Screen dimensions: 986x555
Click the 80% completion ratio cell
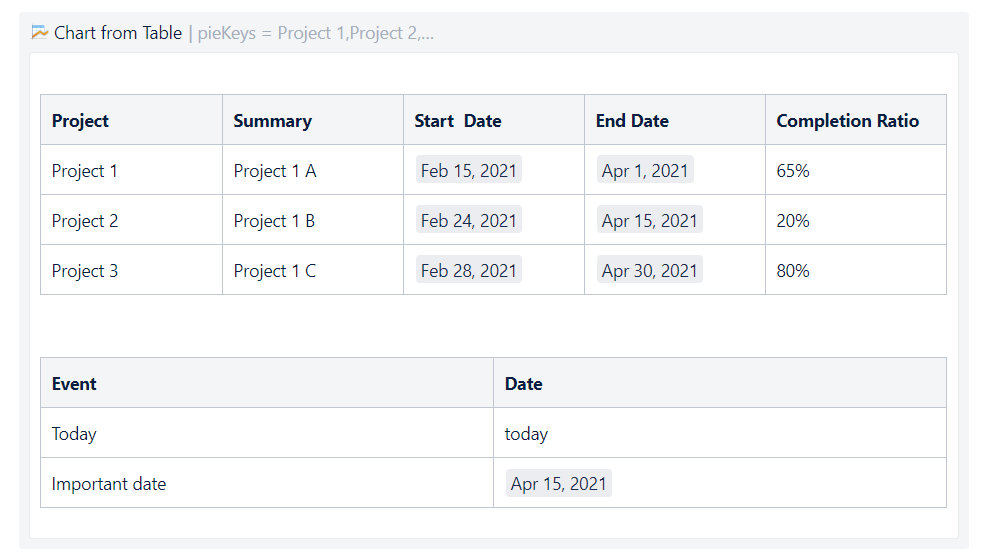point(856,270)
